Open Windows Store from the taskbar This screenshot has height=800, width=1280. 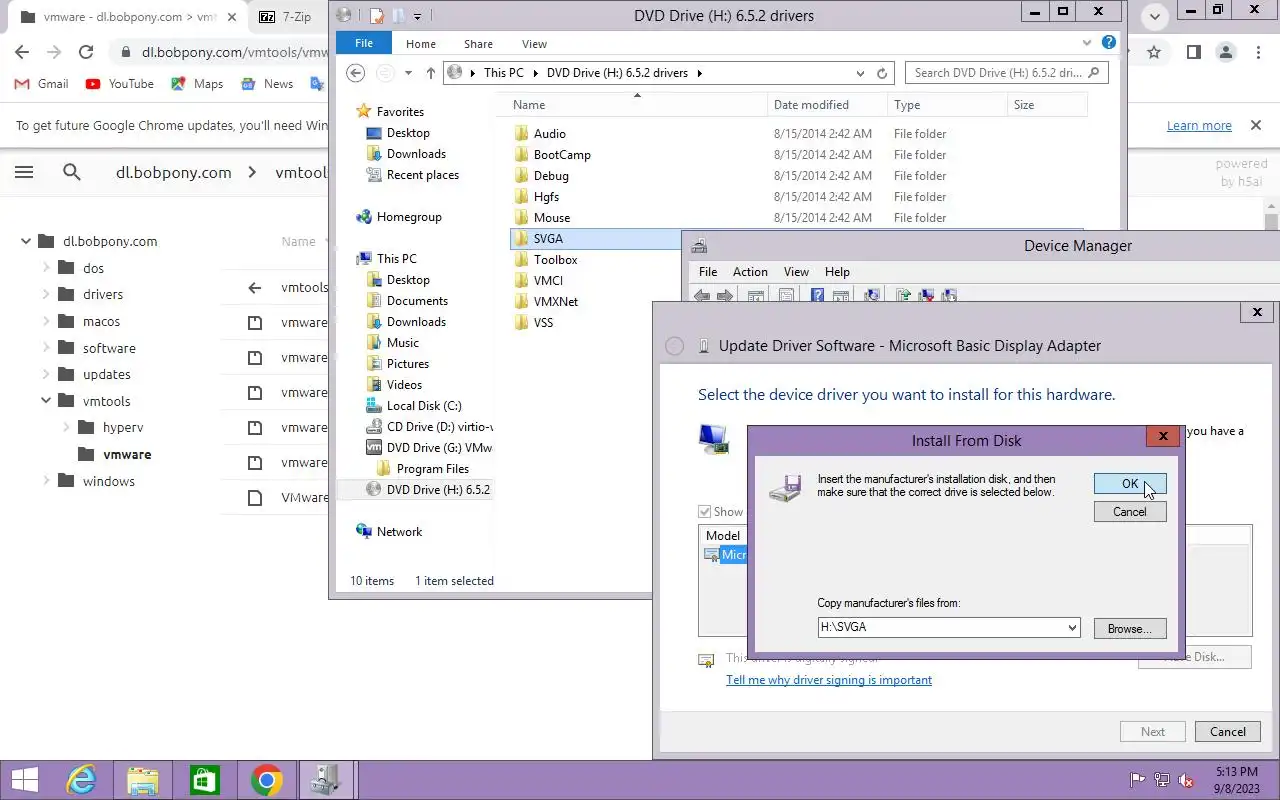click(205, 780)
